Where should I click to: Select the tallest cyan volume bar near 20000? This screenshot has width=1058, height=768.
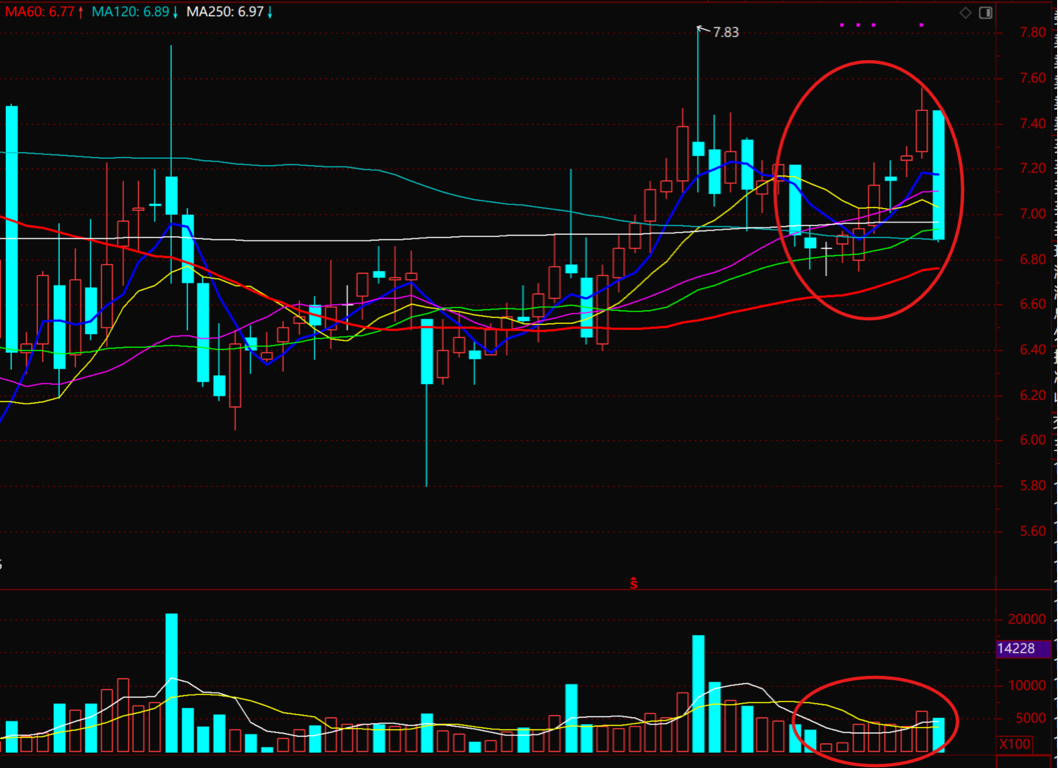(x=171, y=683)
